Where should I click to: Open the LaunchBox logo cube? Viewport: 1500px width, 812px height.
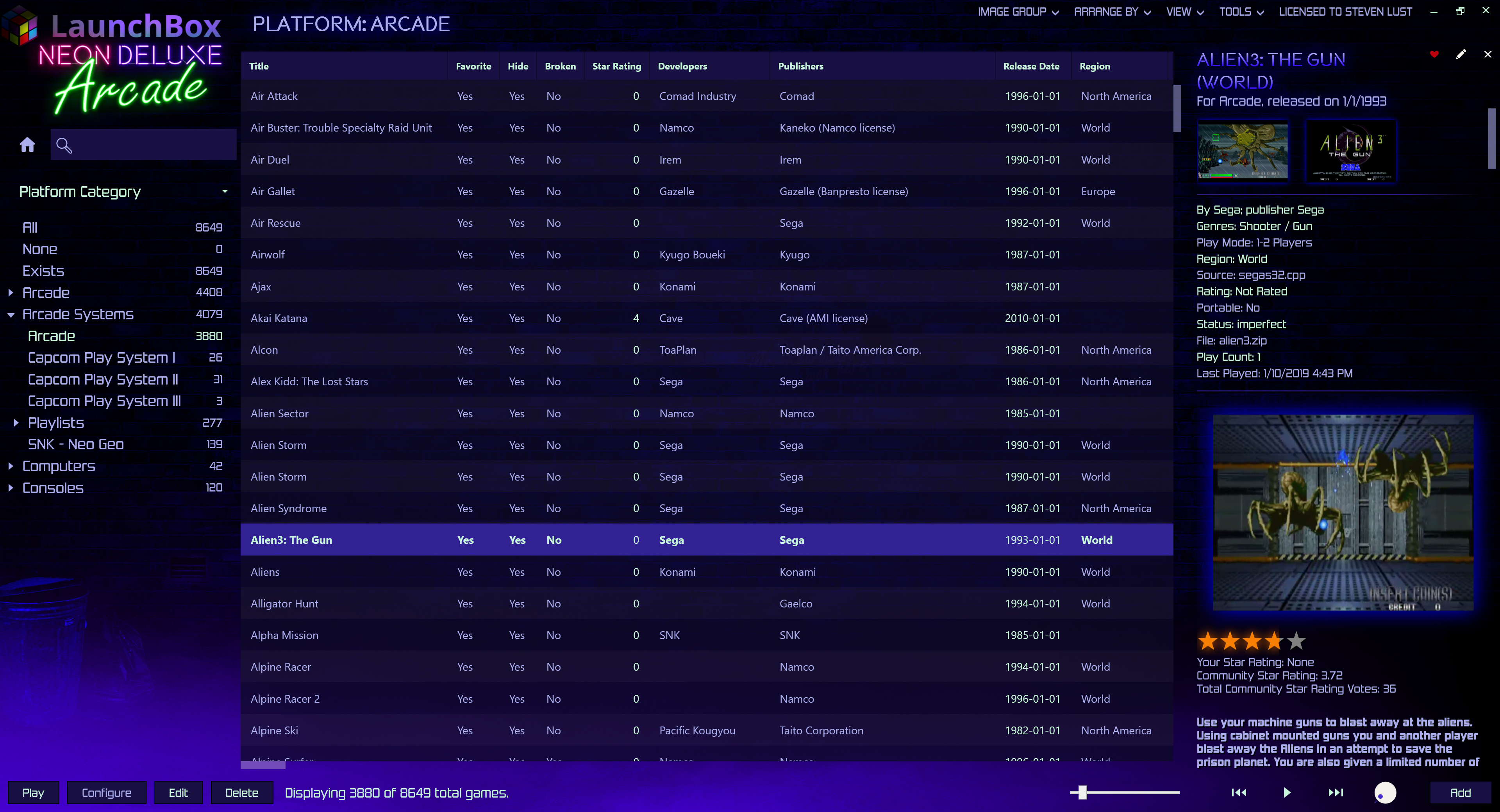[20, 26]
